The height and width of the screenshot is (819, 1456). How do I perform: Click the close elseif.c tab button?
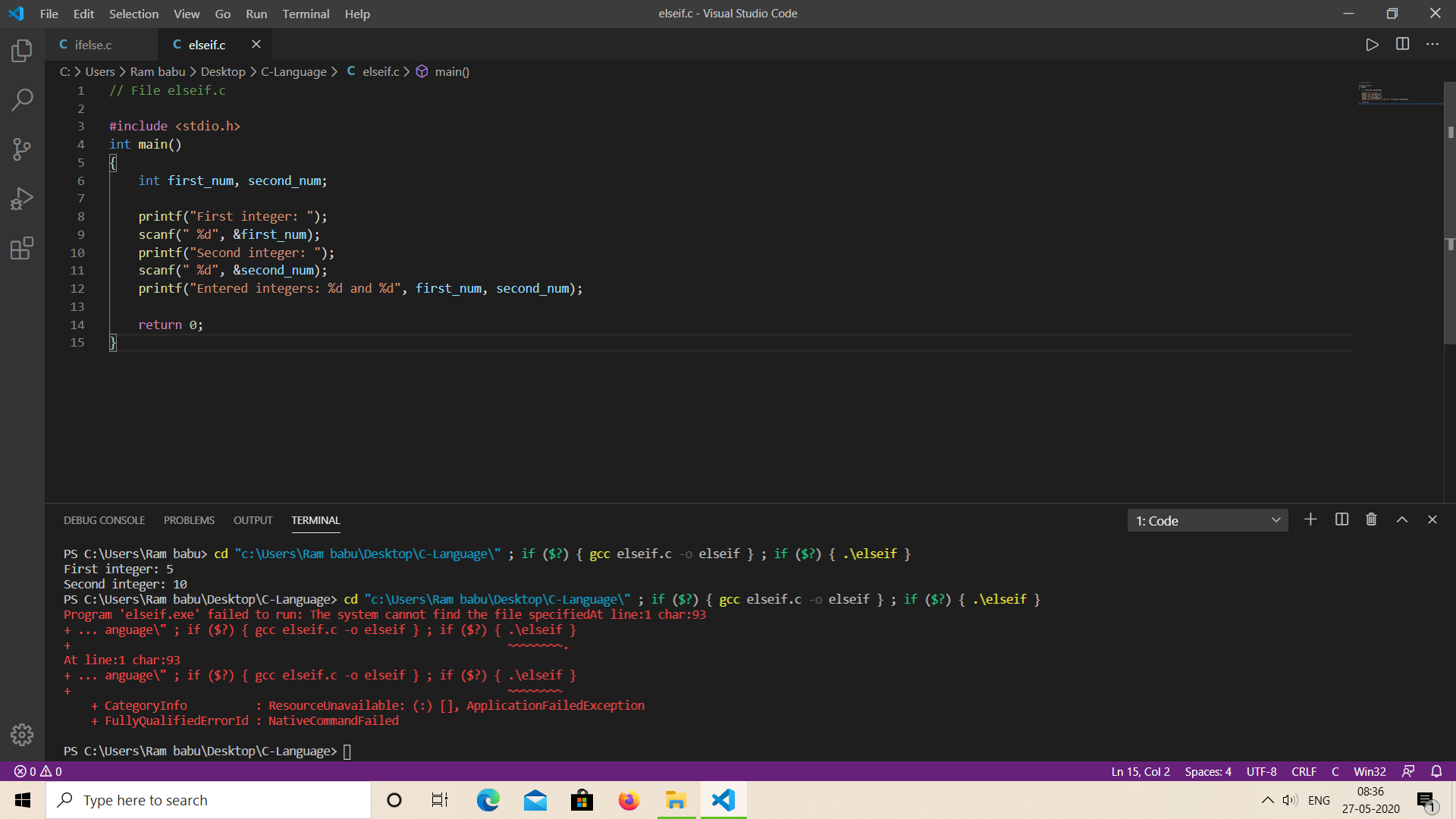(x=255, y=45)
